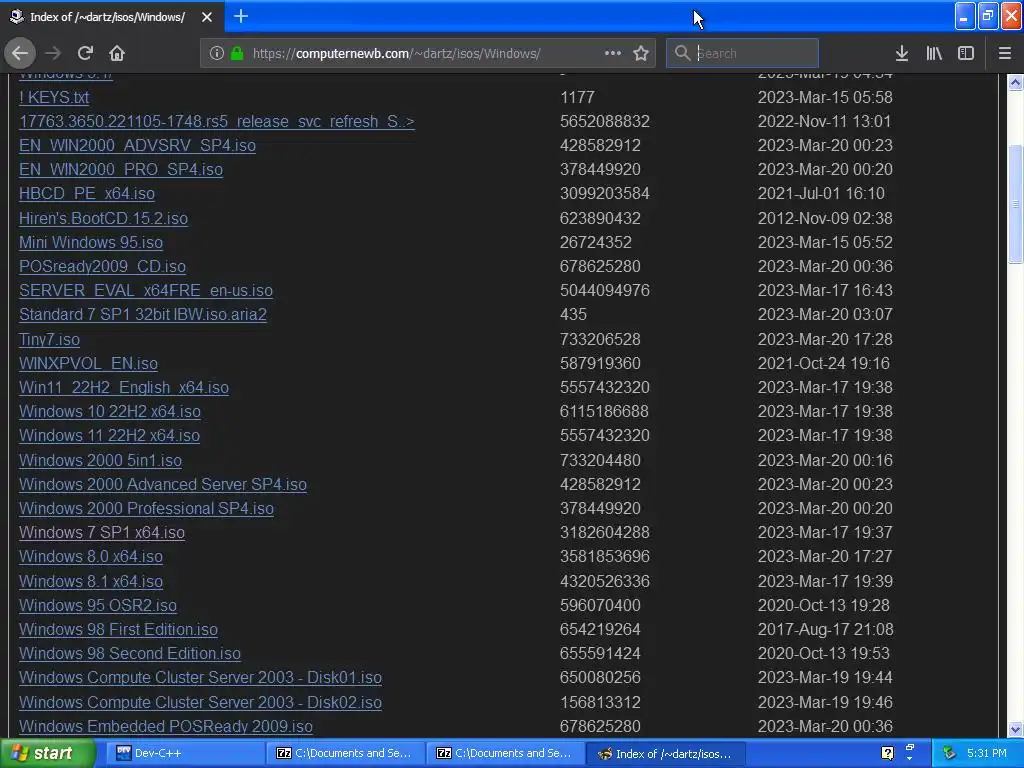
Task: Click the date 2012-Nov-09 02:38
Action: [x=825, y=218]
